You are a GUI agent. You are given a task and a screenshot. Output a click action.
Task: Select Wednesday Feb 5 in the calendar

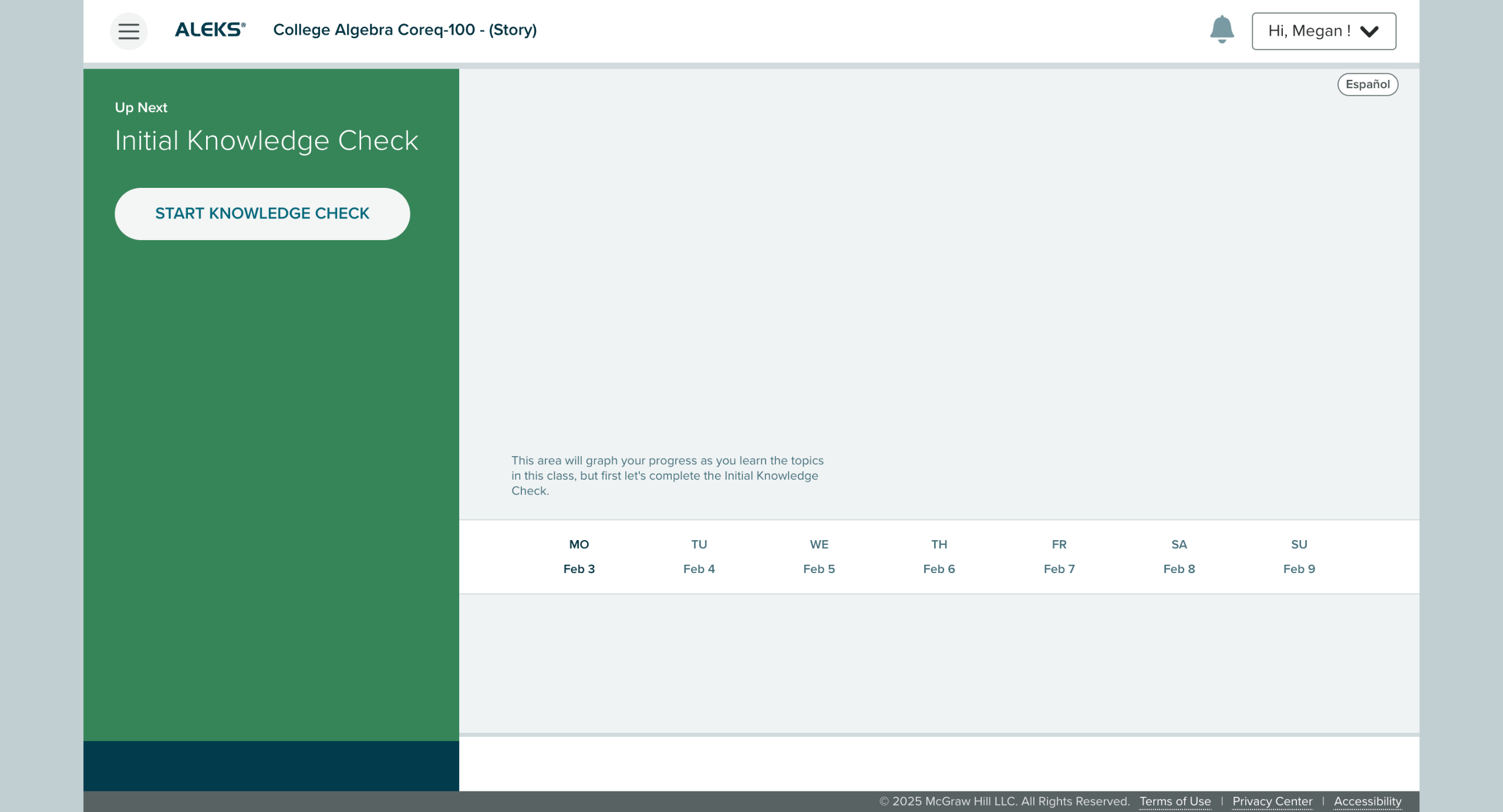pos(819,557)
